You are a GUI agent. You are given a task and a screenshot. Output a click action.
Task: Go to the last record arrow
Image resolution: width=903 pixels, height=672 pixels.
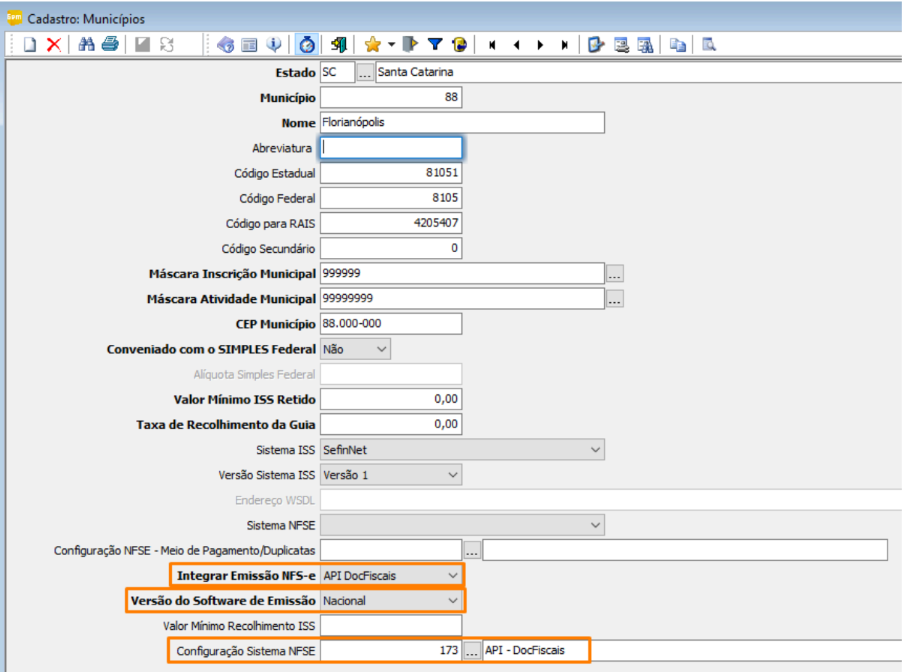pyautogui.click(x=564, y=45)
